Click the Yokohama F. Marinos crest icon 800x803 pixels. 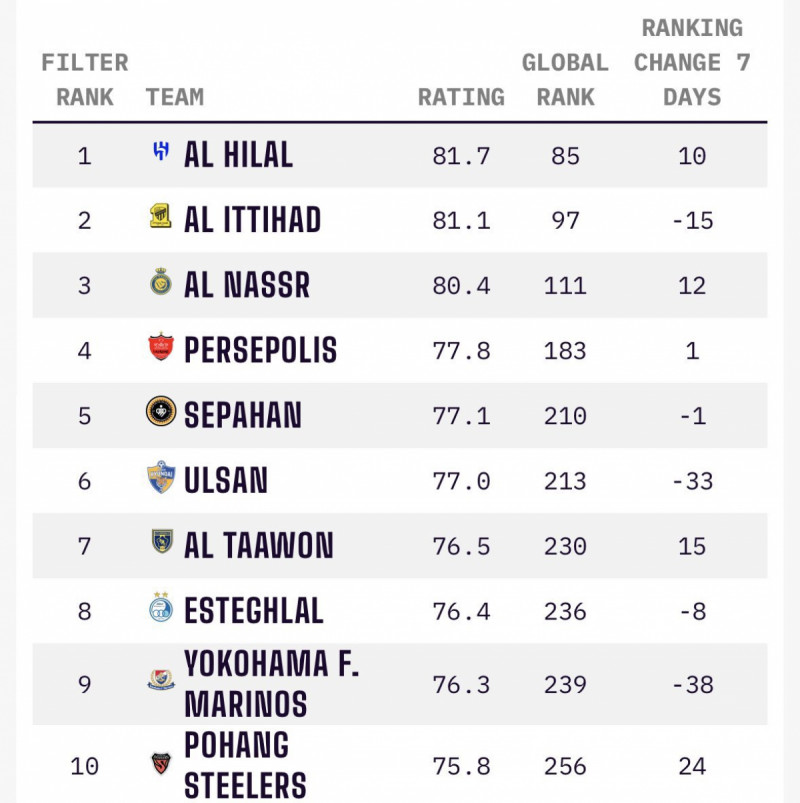coord(160,682)
